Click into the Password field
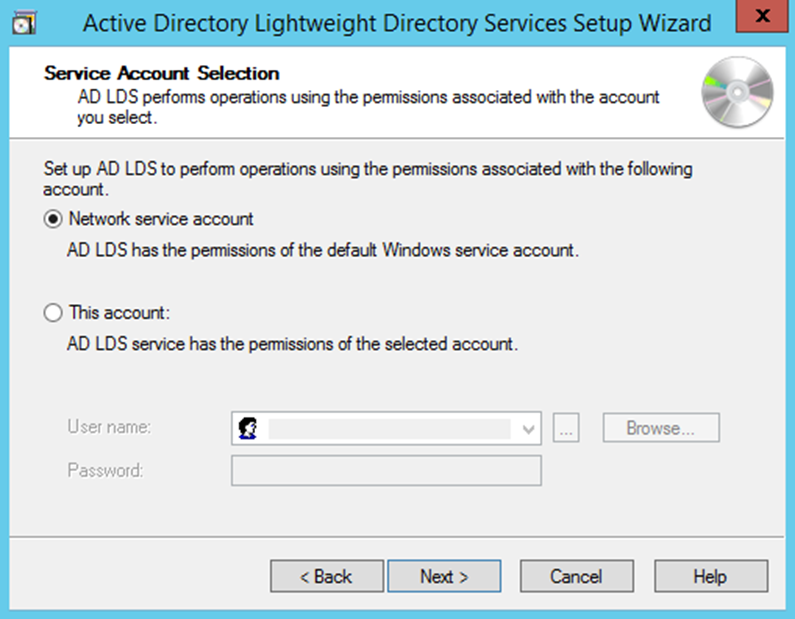The image size is (795, 619). pyautogui.click(x=386, y=470)
